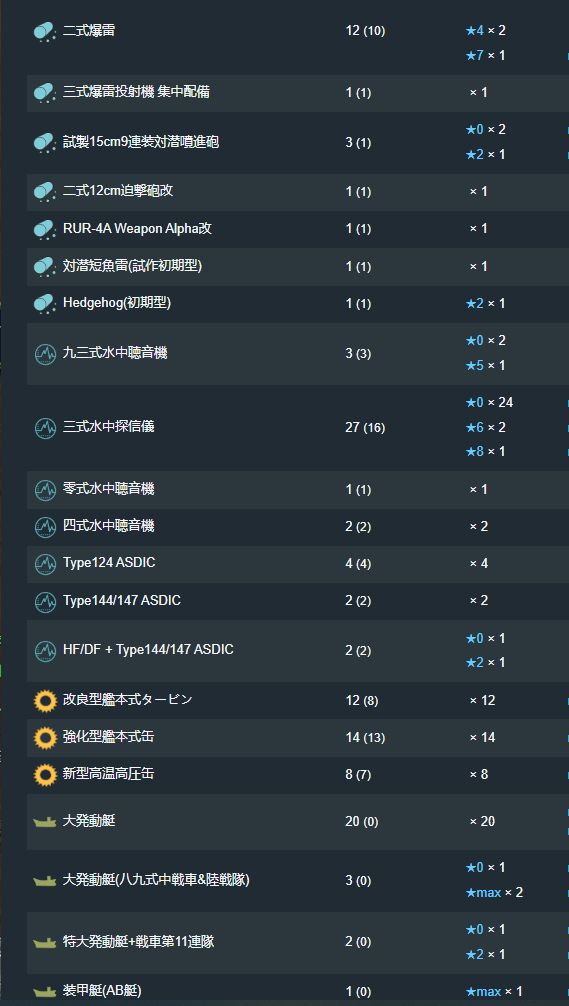Image resolution: width=569 pixels, height=1006 pixels.
Task: Select the sonar icon next to Type124 ASDIC
Action: coord(45,564)
